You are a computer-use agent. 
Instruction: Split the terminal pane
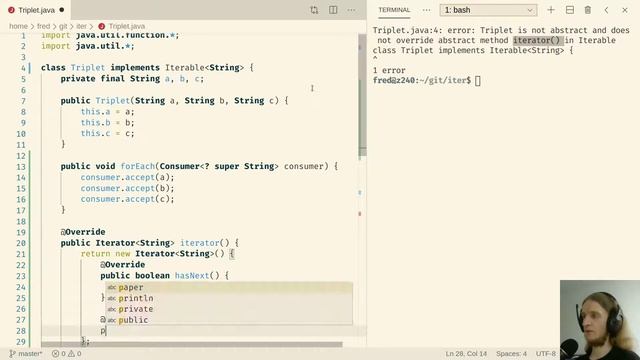pos(570,10)
